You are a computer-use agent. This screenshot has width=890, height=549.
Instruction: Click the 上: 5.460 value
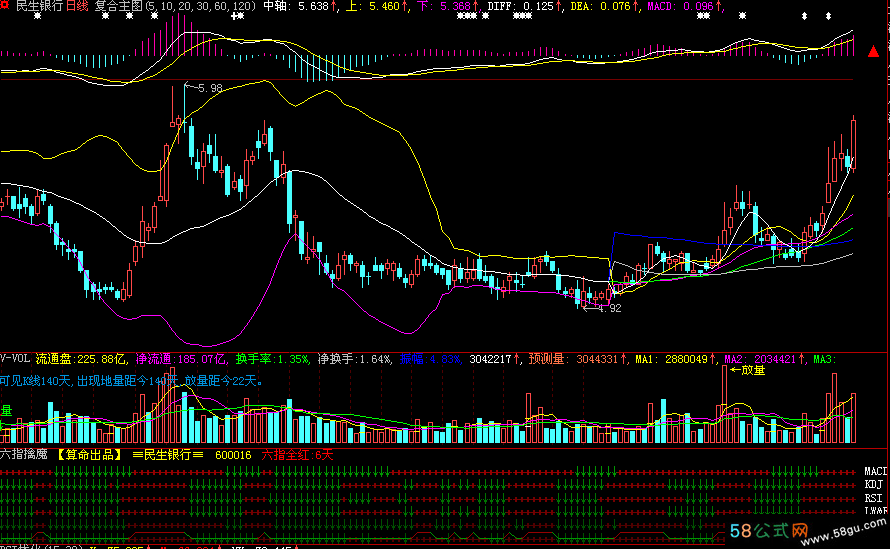pos(376,6)
